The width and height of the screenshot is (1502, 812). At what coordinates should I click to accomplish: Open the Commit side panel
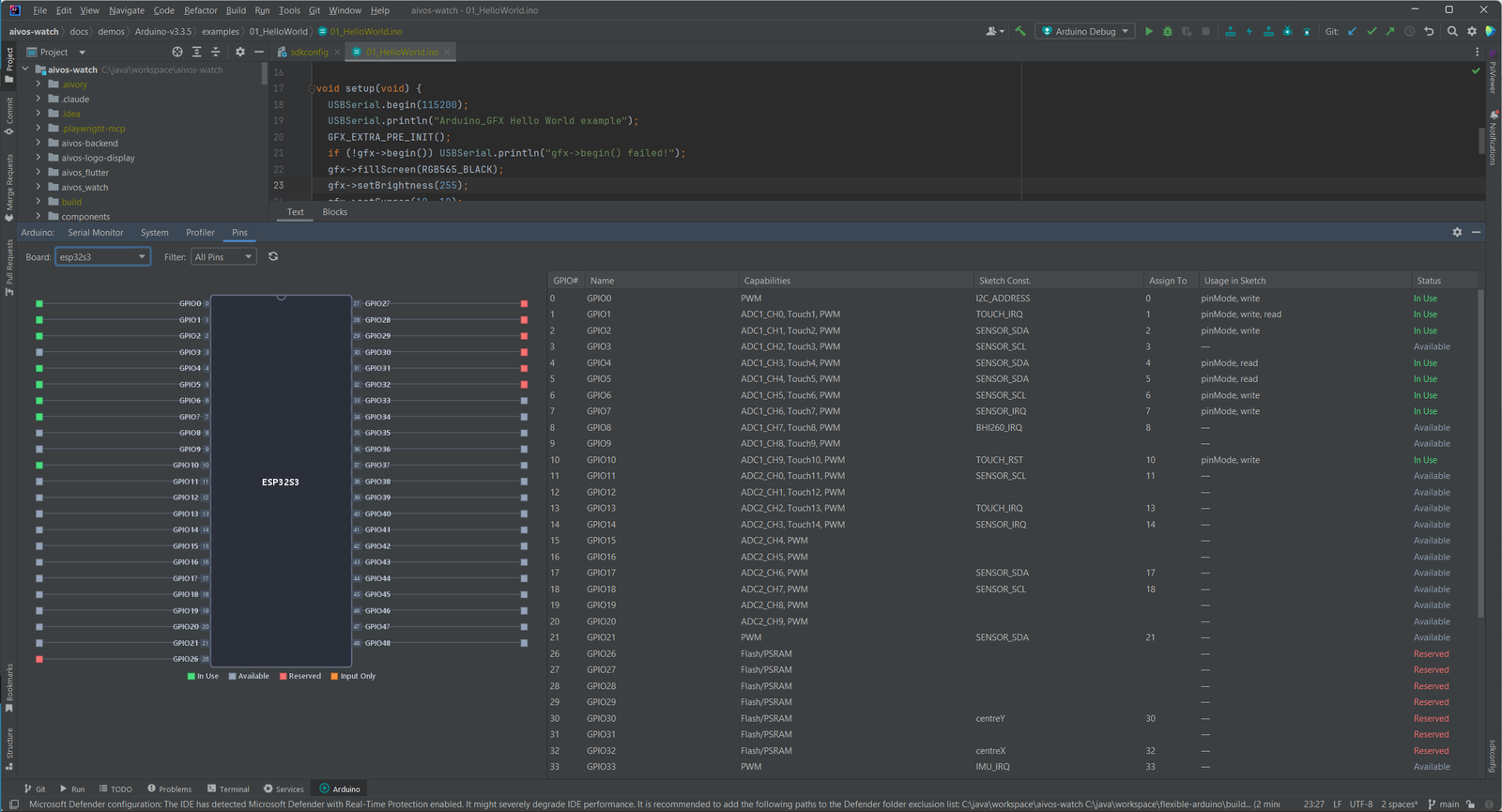coord(9,116)
